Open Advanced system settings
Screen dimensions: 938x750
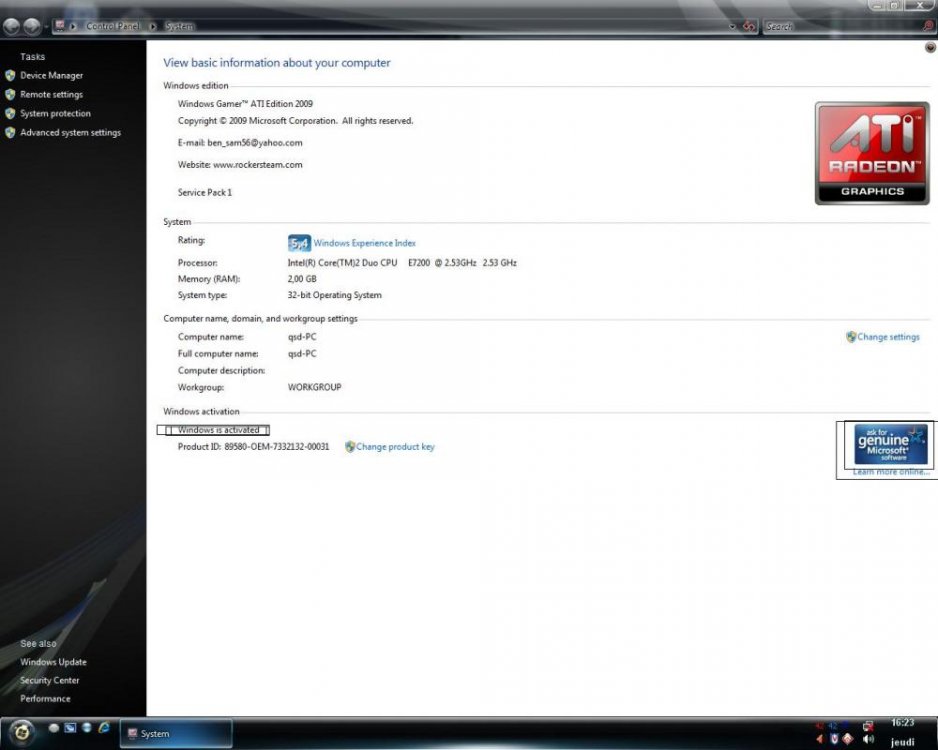[70, 133]
